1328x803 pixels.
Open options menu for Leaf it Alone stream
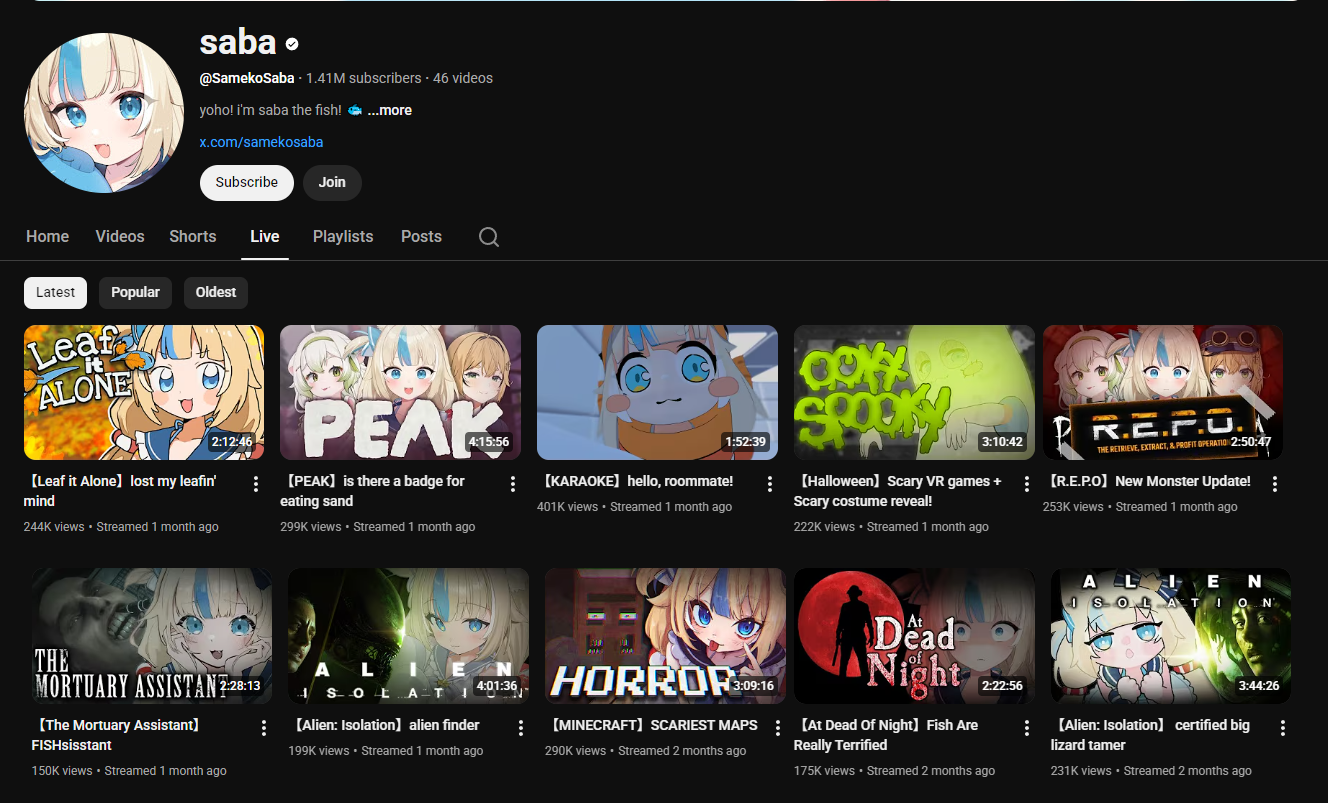pos(256,484)
